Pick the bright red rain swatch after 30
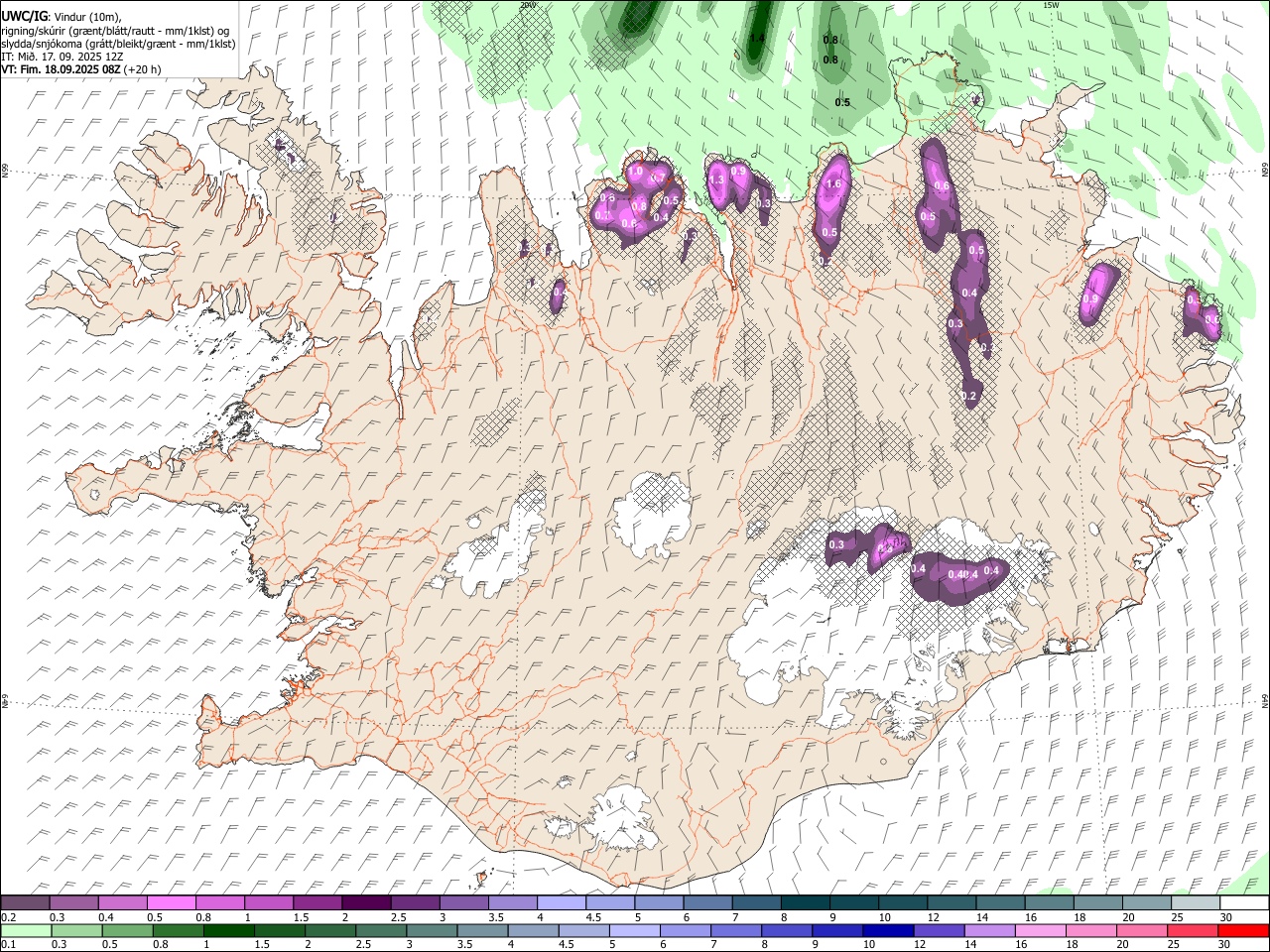This screenshot has width=1270, height=952. tap(1242, 930)
